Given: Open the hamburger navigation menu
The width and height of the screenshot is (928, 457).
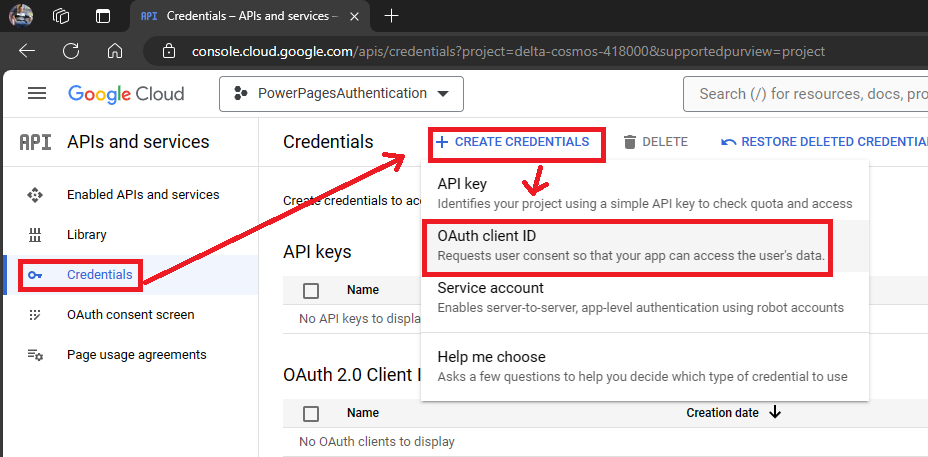Looking at the screenshot, I should point(37,94).
